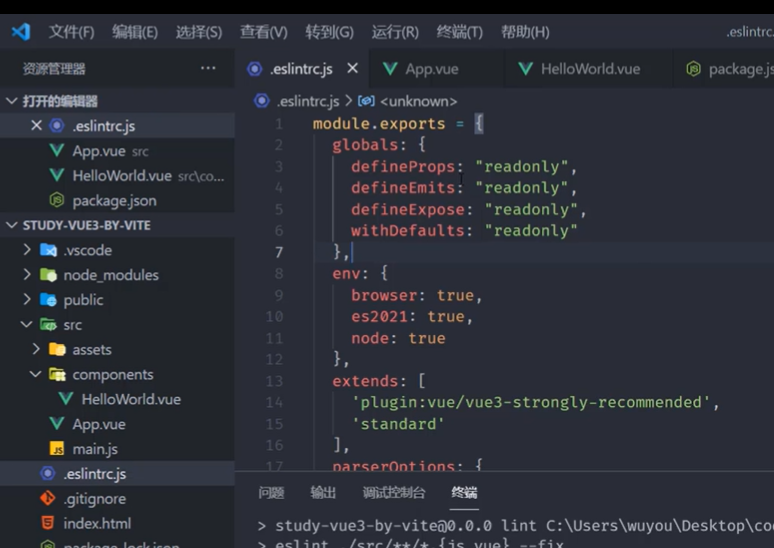Click the Vue icon beside App.vue tab
This screenshot has width=774, height=548.
(390, 69)
